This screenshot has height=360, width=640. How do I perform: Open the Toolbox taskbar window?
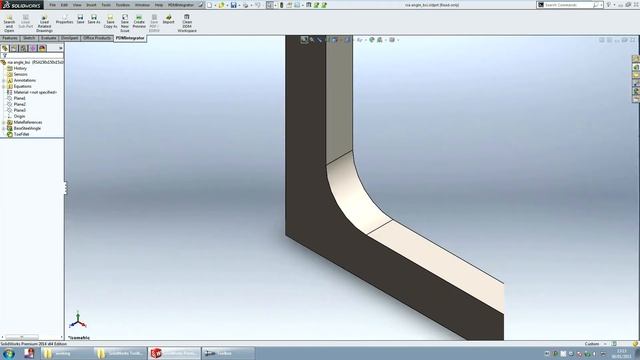coord(228,353)
